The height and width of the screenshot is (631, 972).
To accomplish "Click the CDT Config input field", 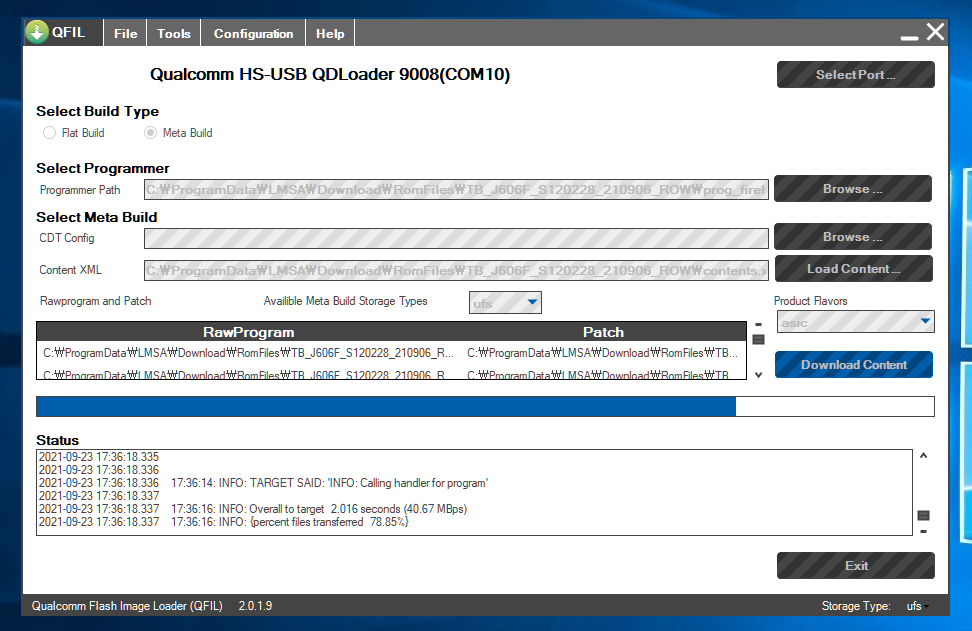I will pos(456,238).
